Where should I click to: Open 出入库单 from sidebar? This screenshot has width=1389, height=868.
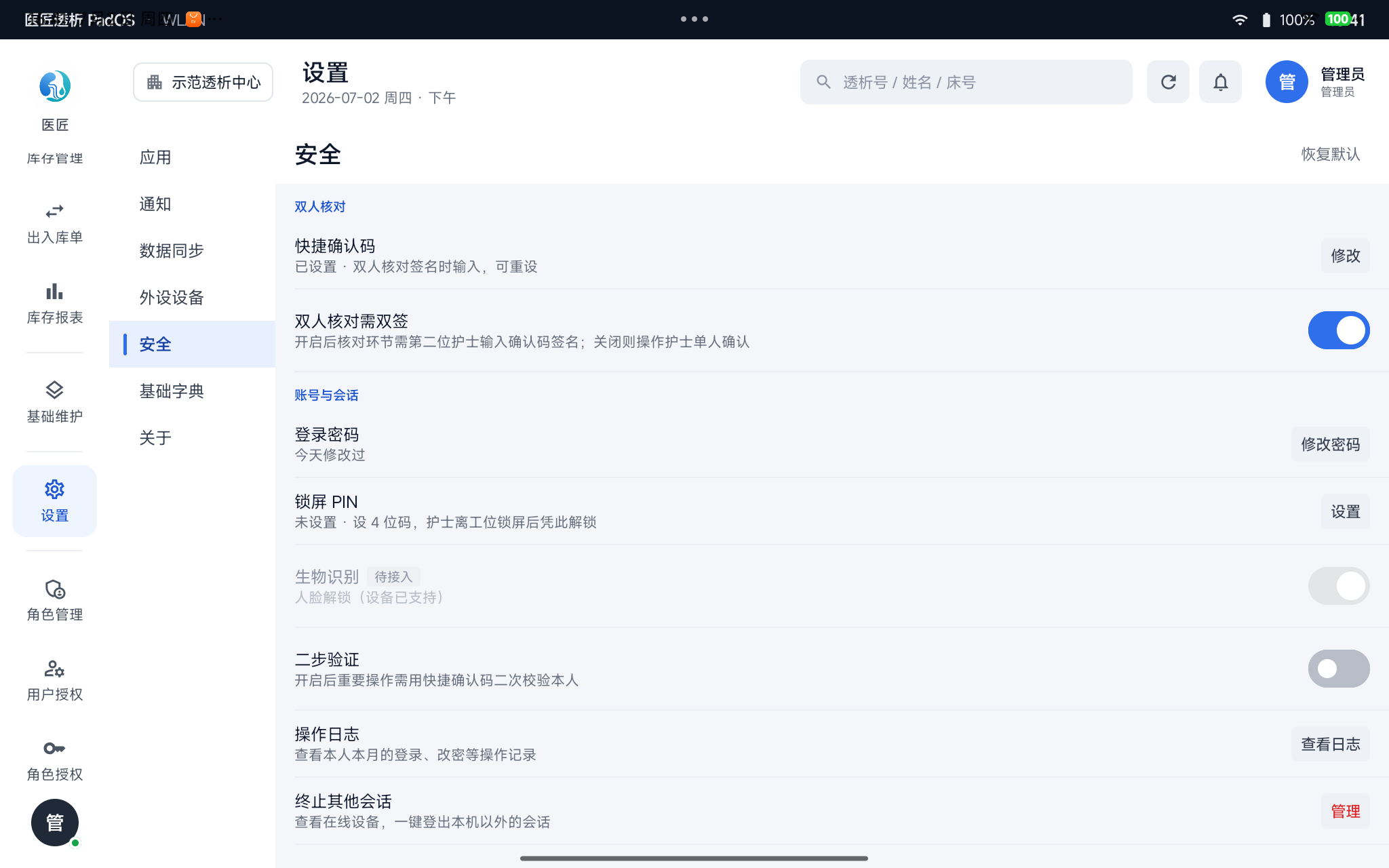(x=54, y=224)
